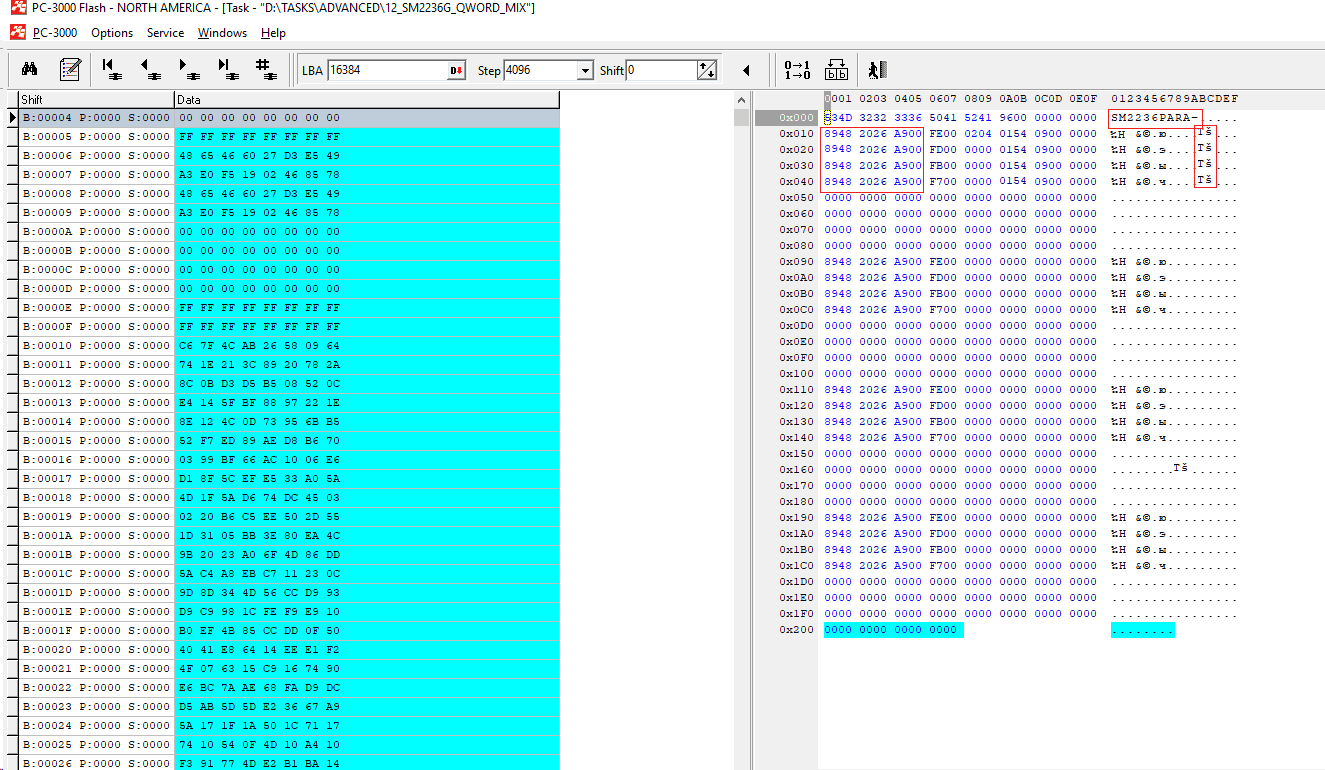Open the notes checklist toolbar icon

click(x=70, y=70)
